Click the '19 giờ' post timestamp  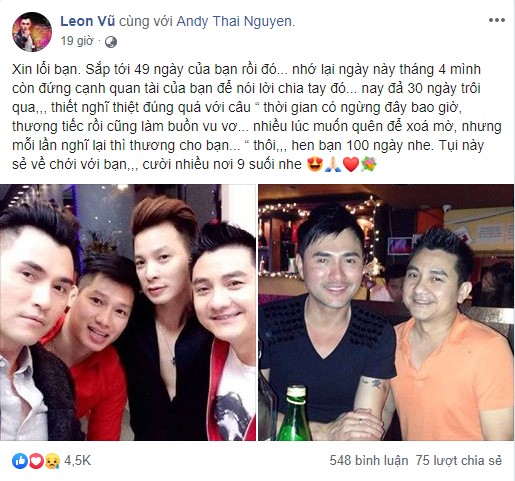[x=77, y=41]
